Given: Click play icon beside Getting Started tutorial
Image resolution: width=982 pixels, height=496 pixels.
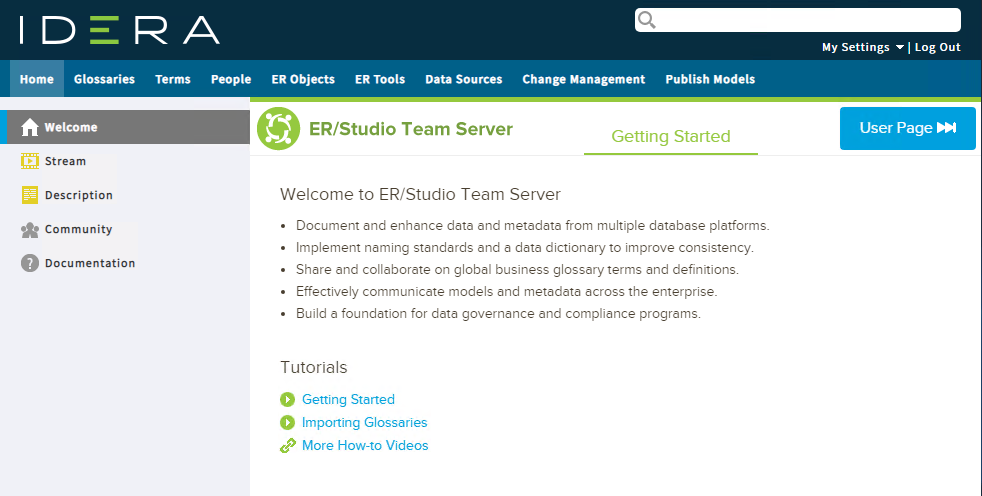Looking at the screenshot, I should tap(287, 400).
